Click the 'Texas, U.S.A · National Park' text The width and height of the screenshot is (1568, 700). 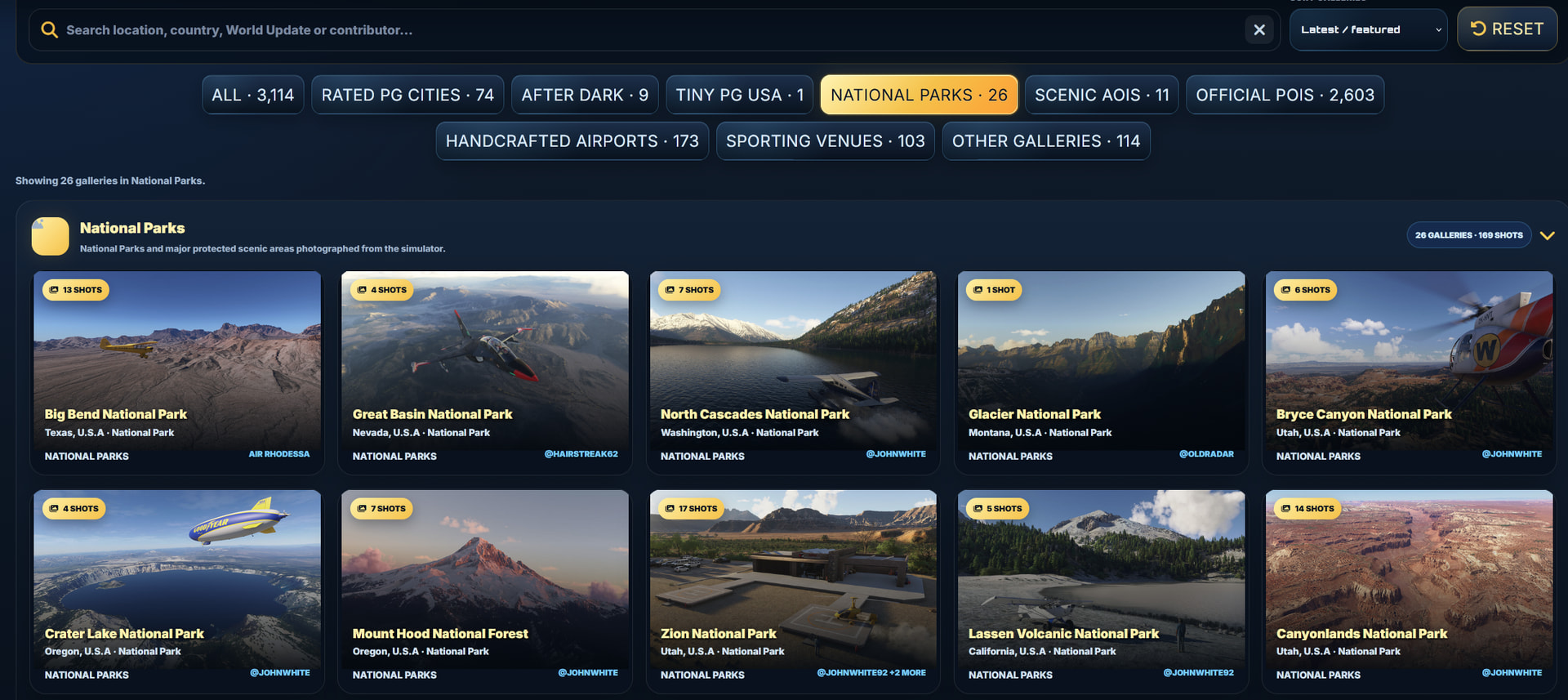(x=109, y=433)
